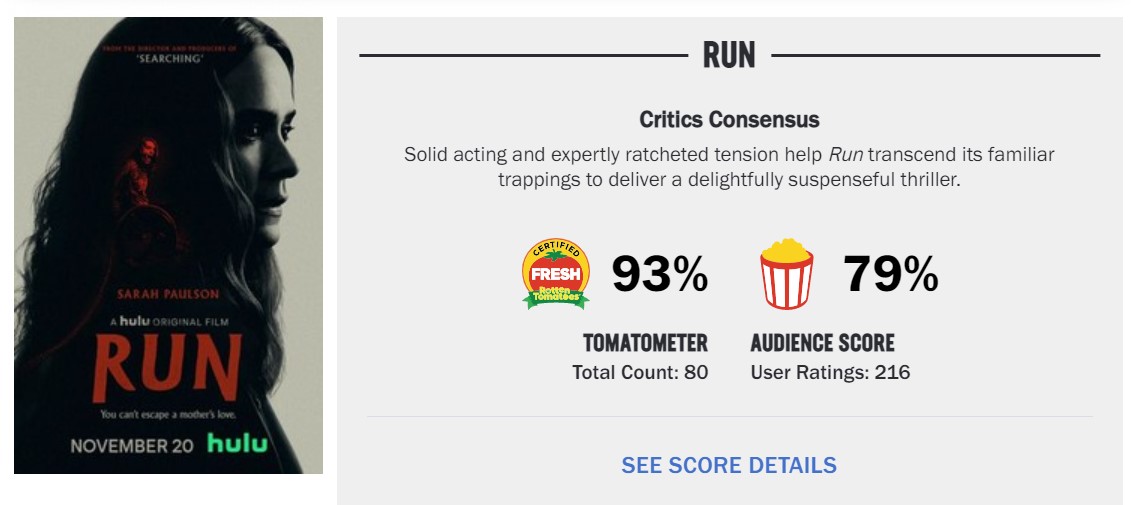1145x505 pixels.
Task: Select the AUDIENCE SCORE label
Action: (822, 343)
